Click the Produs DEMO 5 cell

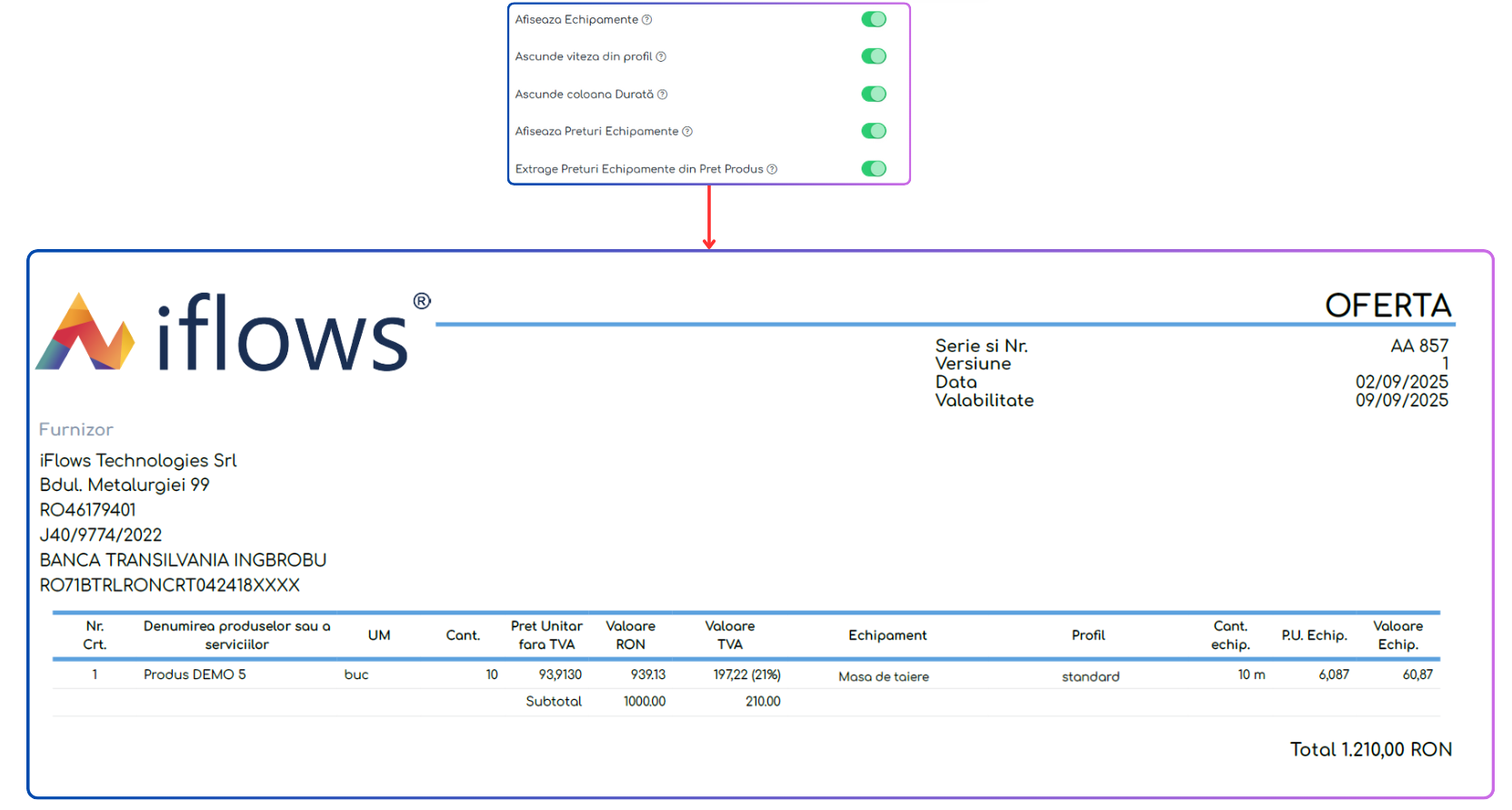click(195, 675)
